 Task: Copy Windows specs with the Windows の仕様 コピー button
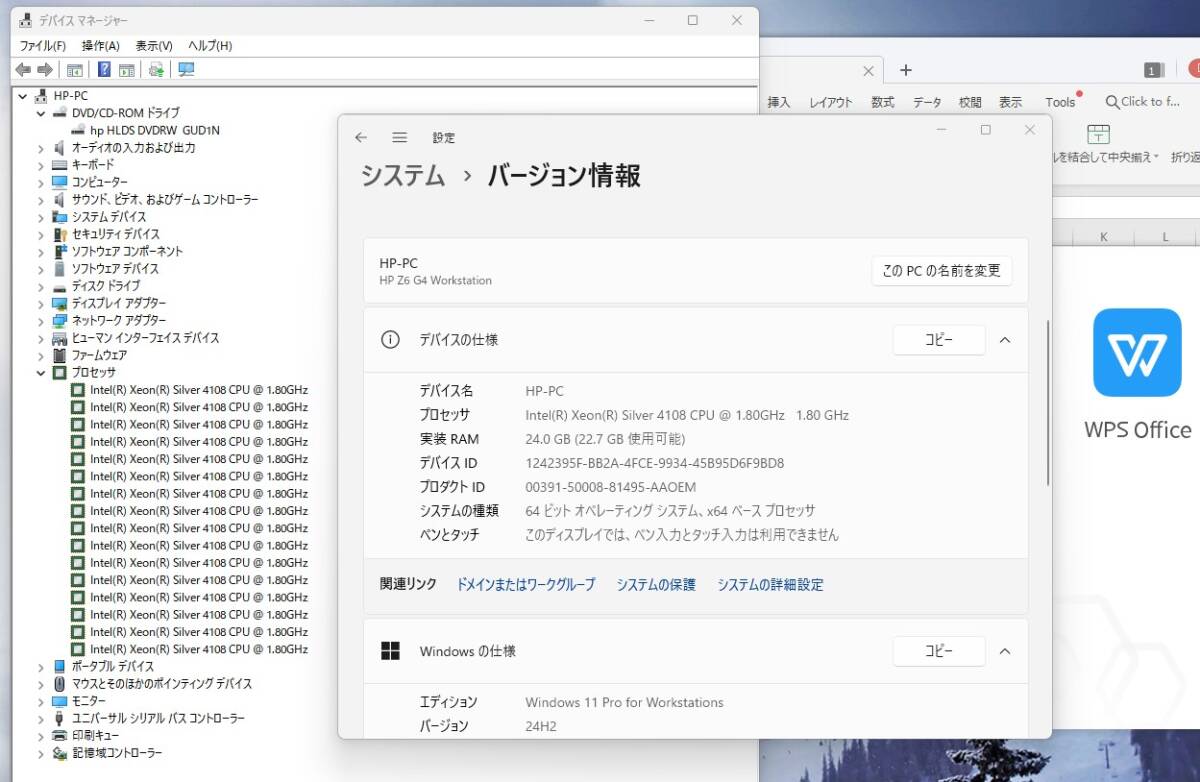(x=939, y=652)
